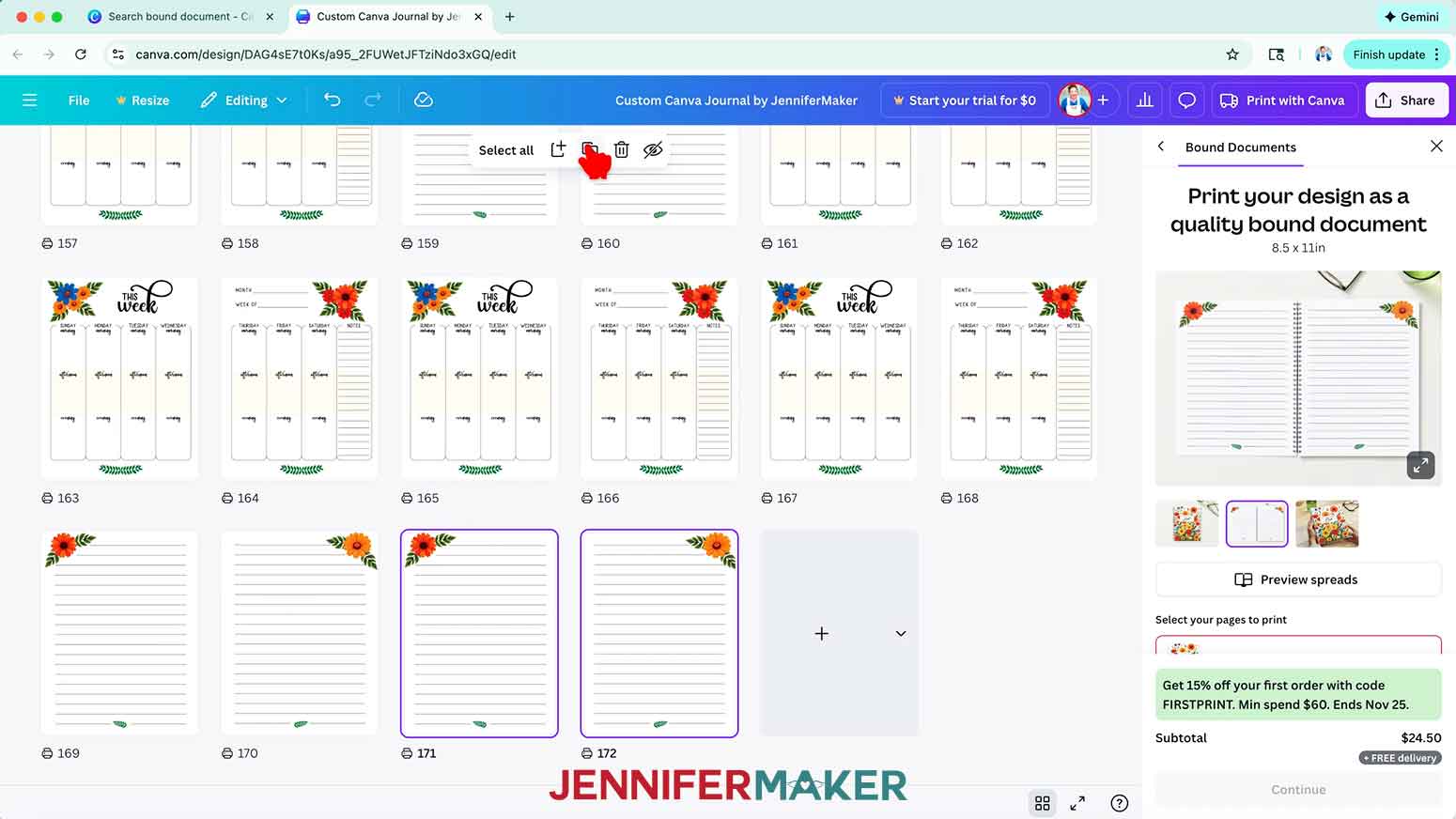Click the user profile avatar
This screenshot has width=1456, height=819.
(x=1075, y=100)
